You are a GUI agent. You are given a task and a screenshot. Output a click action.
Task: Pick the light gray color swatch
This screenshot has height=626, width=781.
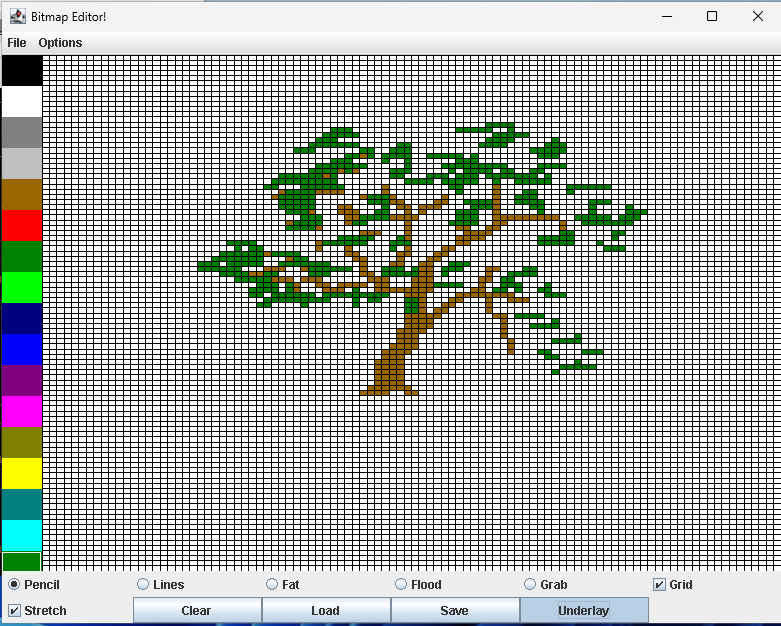[22, 163]
